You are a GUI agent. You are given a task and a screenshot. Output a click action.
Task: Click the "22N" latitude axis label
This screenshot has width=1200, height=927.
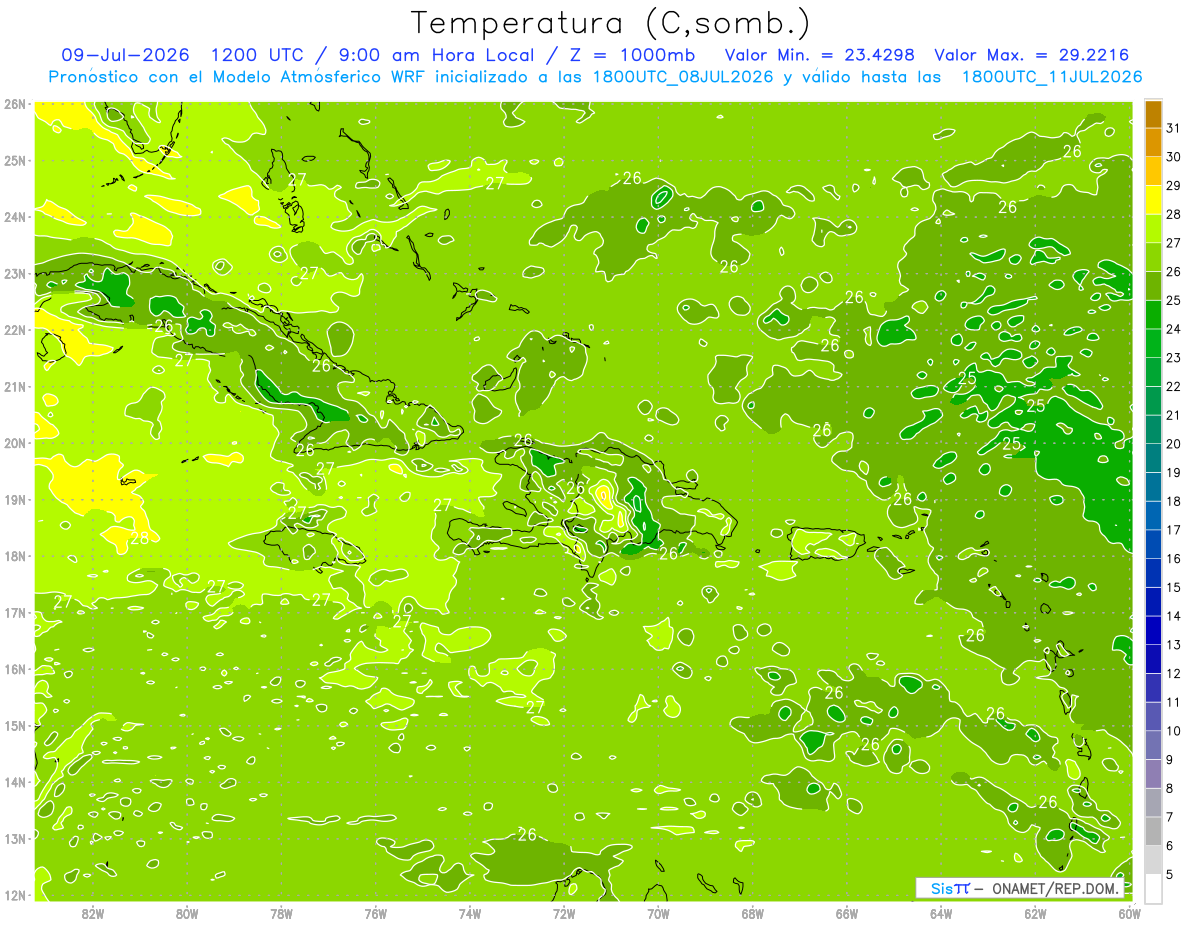[14, 330]
